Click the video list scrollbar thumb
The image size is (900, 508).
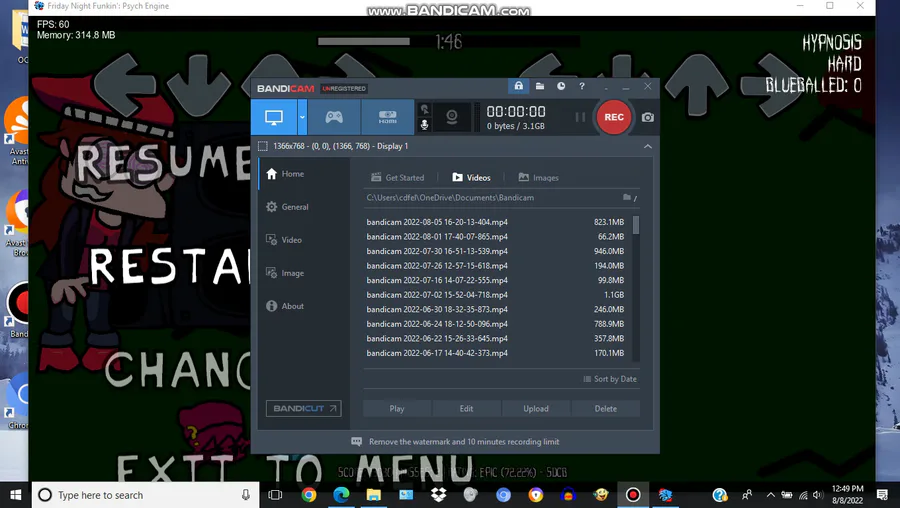635,225
